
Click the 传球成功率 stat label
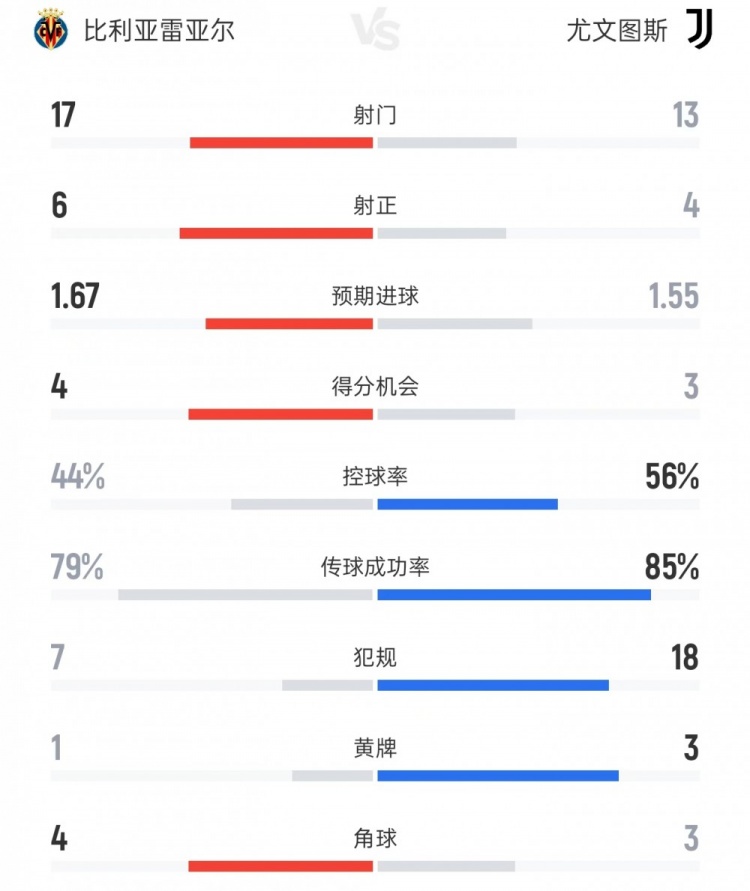[x=375, y=568]
